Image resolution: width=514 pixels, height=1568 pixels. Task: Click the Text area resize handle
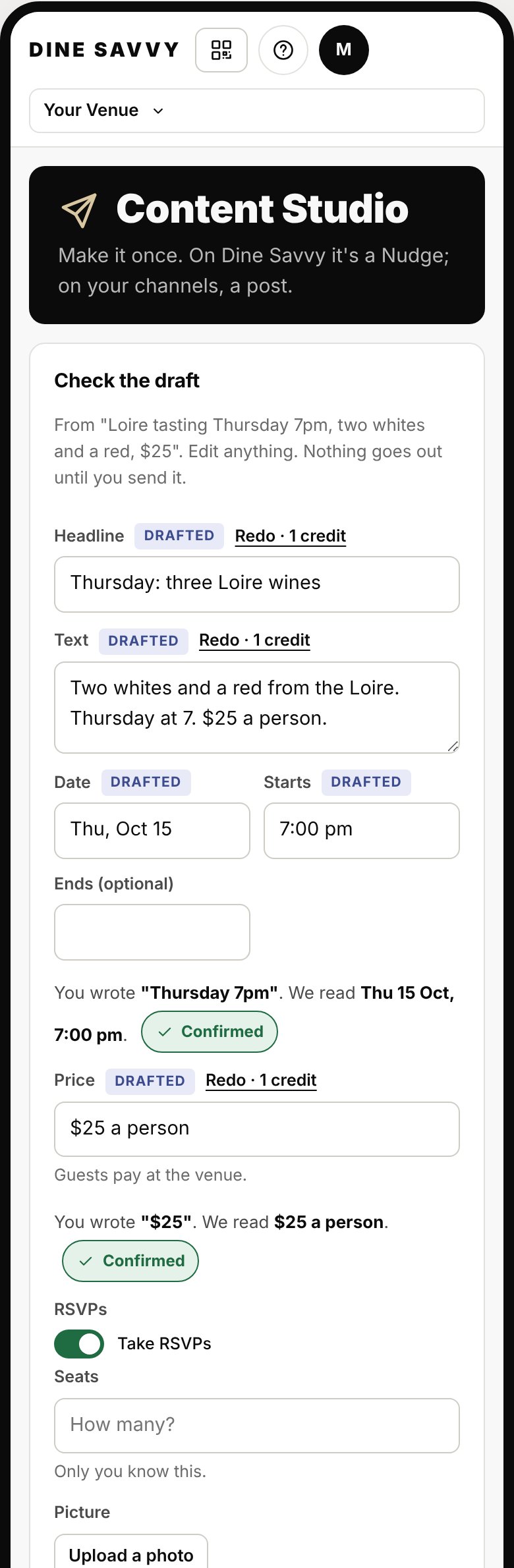point(453,746)
